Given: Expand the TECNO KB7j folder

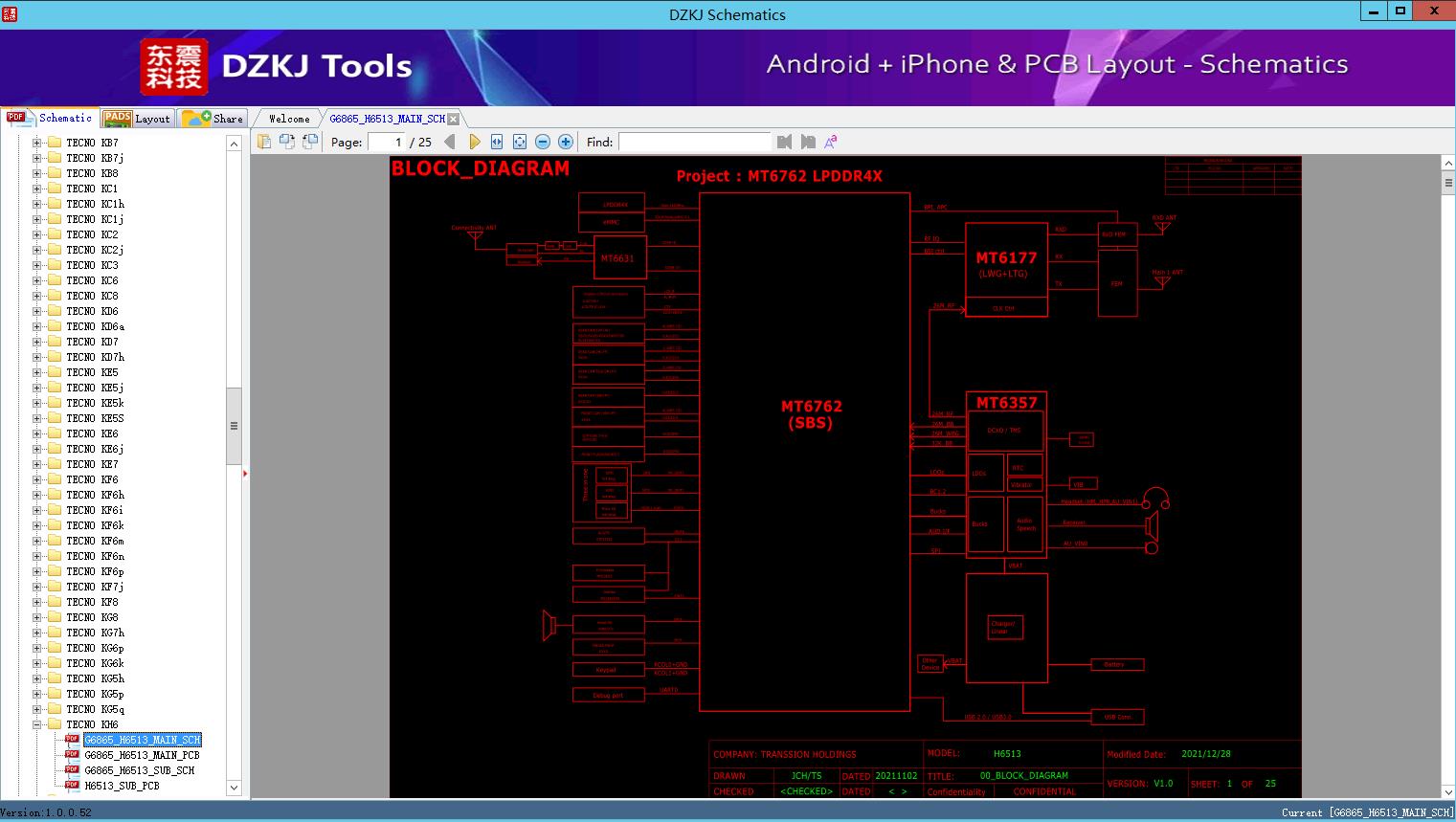Looking at the screenshot, I should pyautogui.click(x=37, y=158).
